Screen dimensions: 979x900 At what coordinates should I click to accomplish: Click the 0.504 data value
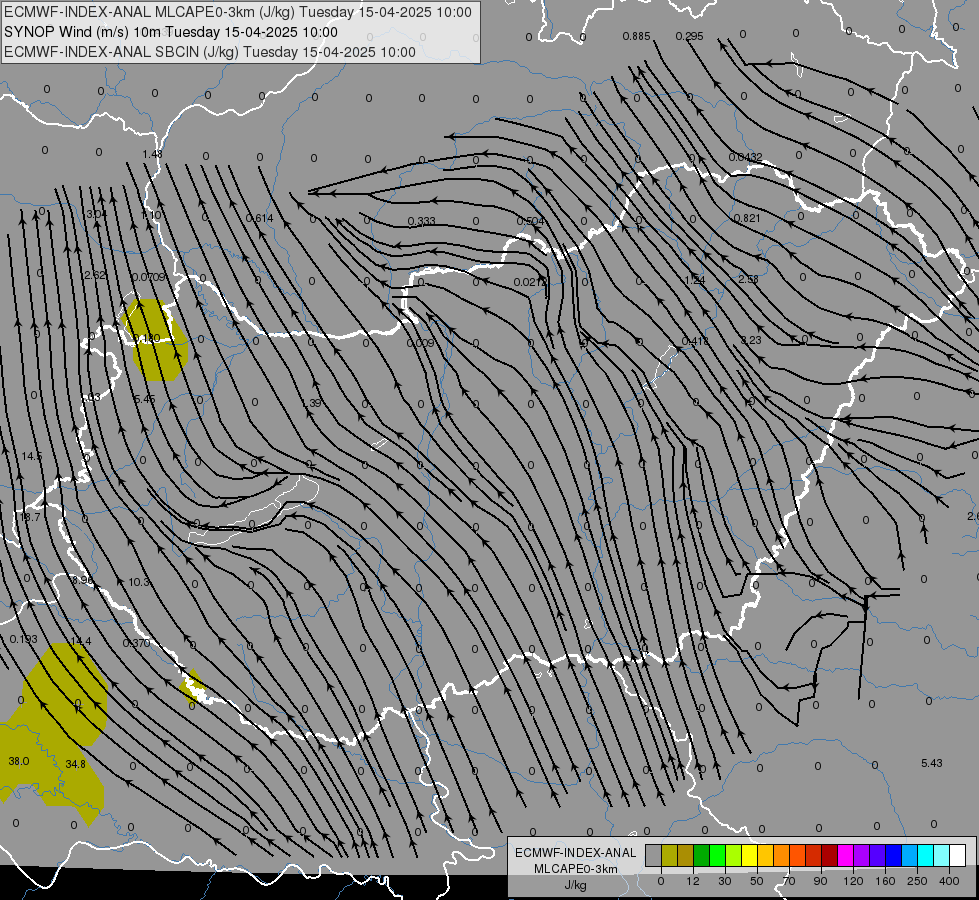pos(531,221)
